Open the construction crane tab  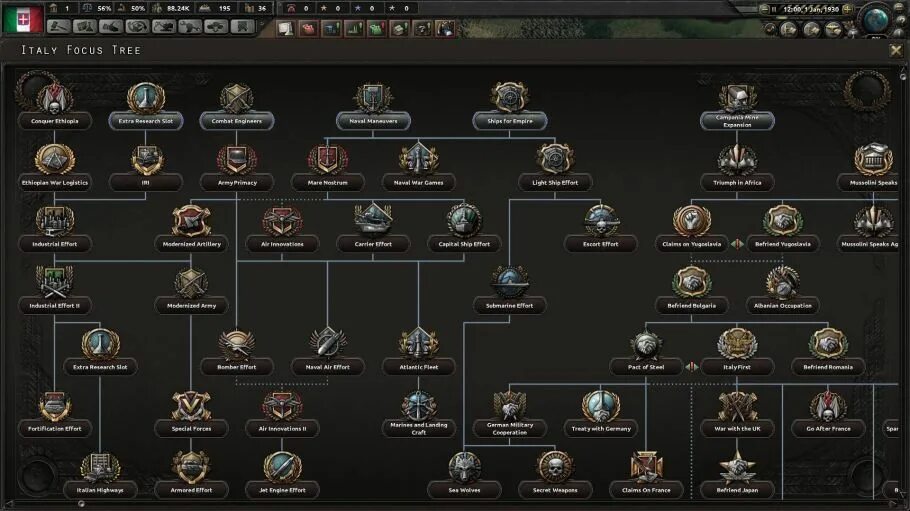pyautogui.click(x=164, y=27)
